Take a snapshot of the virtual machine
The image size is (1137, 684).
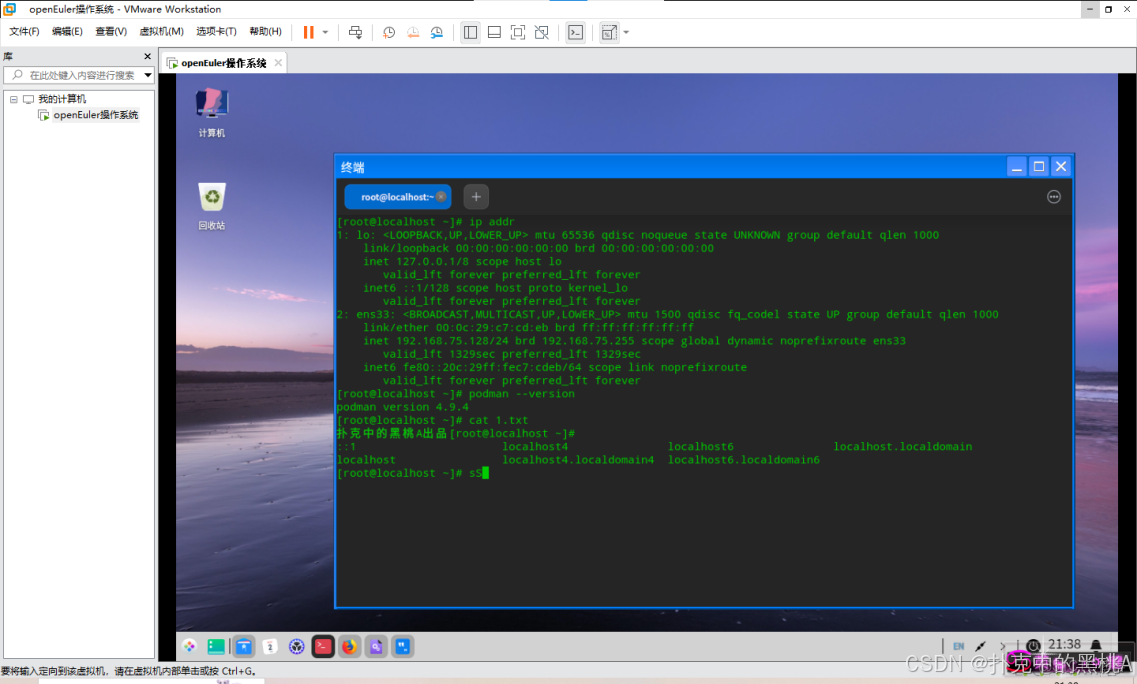[389, 32]
